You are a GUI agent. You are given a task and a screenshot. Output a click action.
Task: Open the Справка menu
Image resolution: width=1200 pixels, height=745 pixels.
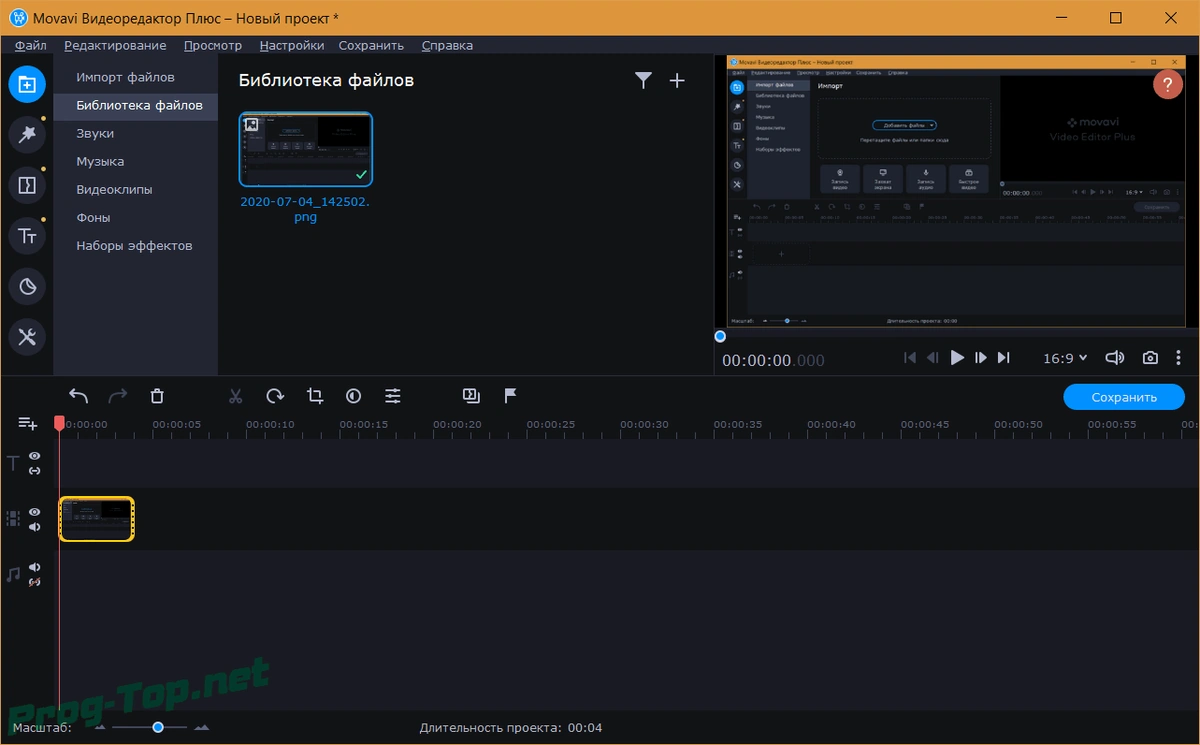pos(447,45)
